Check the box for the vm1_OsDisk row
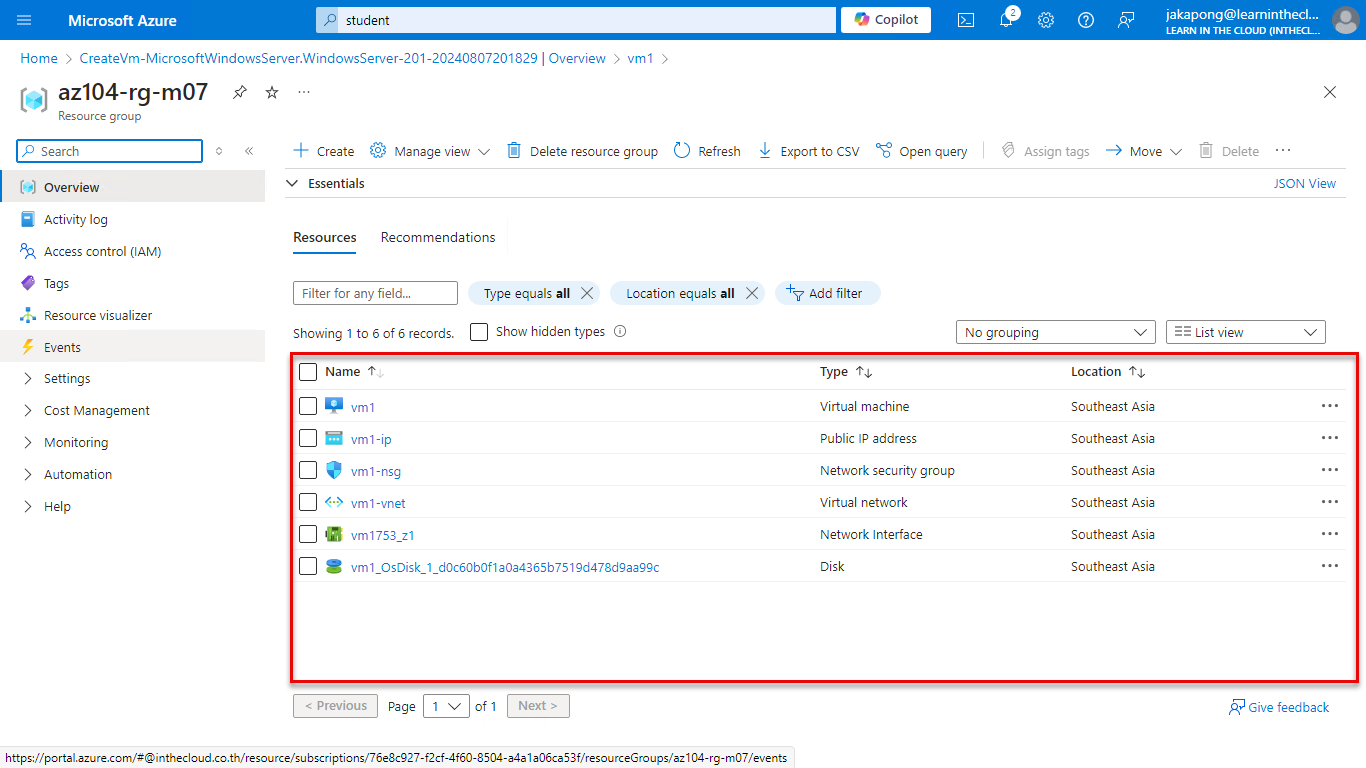 308,566
